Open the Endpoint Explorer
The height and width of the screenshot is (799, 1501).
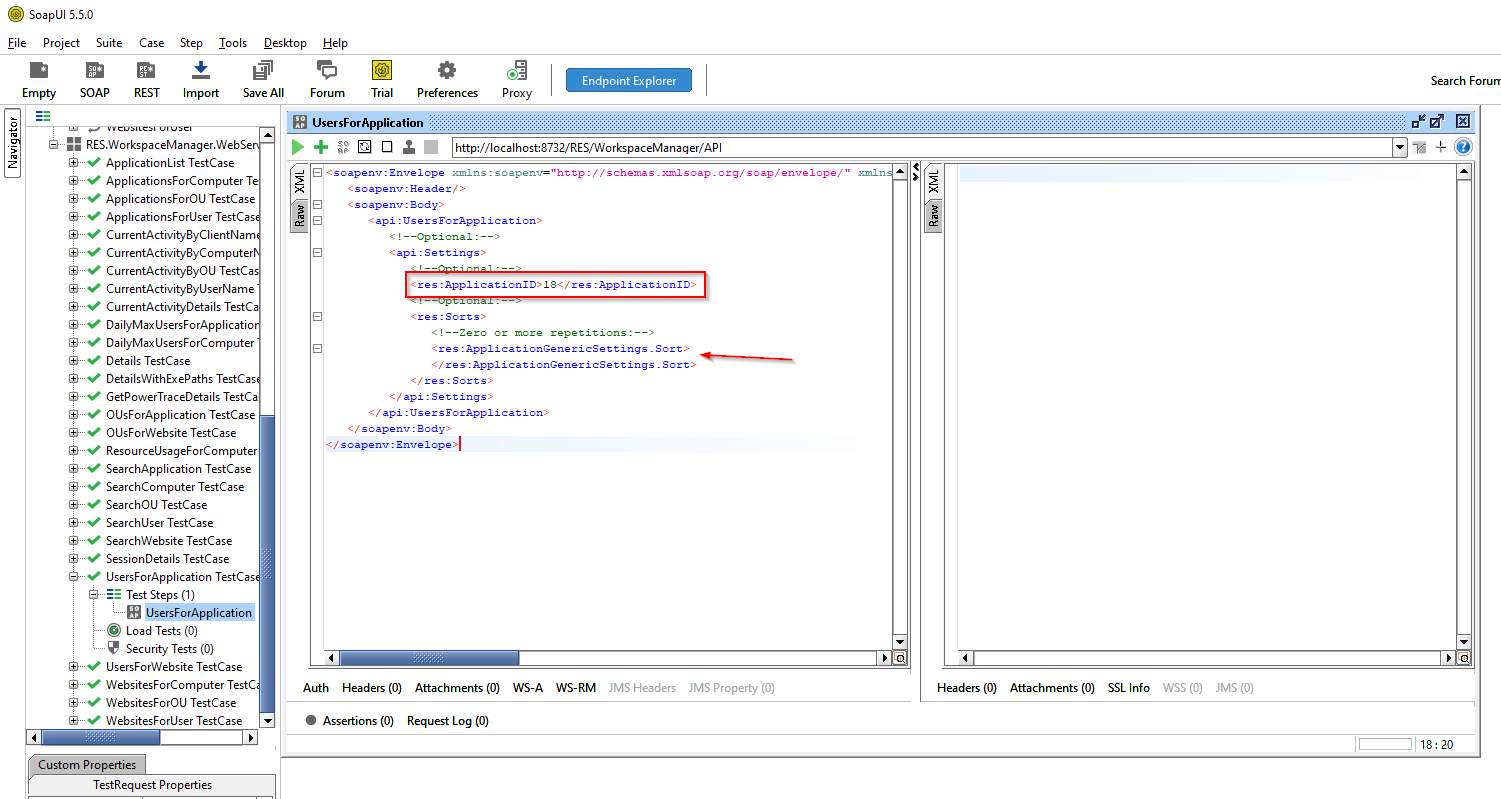pyautogui.click(x=628, y=79)
